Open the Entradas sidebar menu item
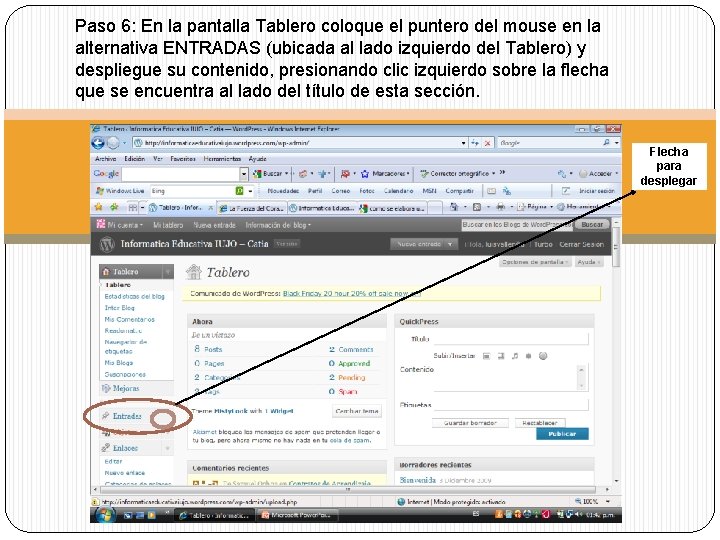Screen dimensions: 720x540 (127, 416)
